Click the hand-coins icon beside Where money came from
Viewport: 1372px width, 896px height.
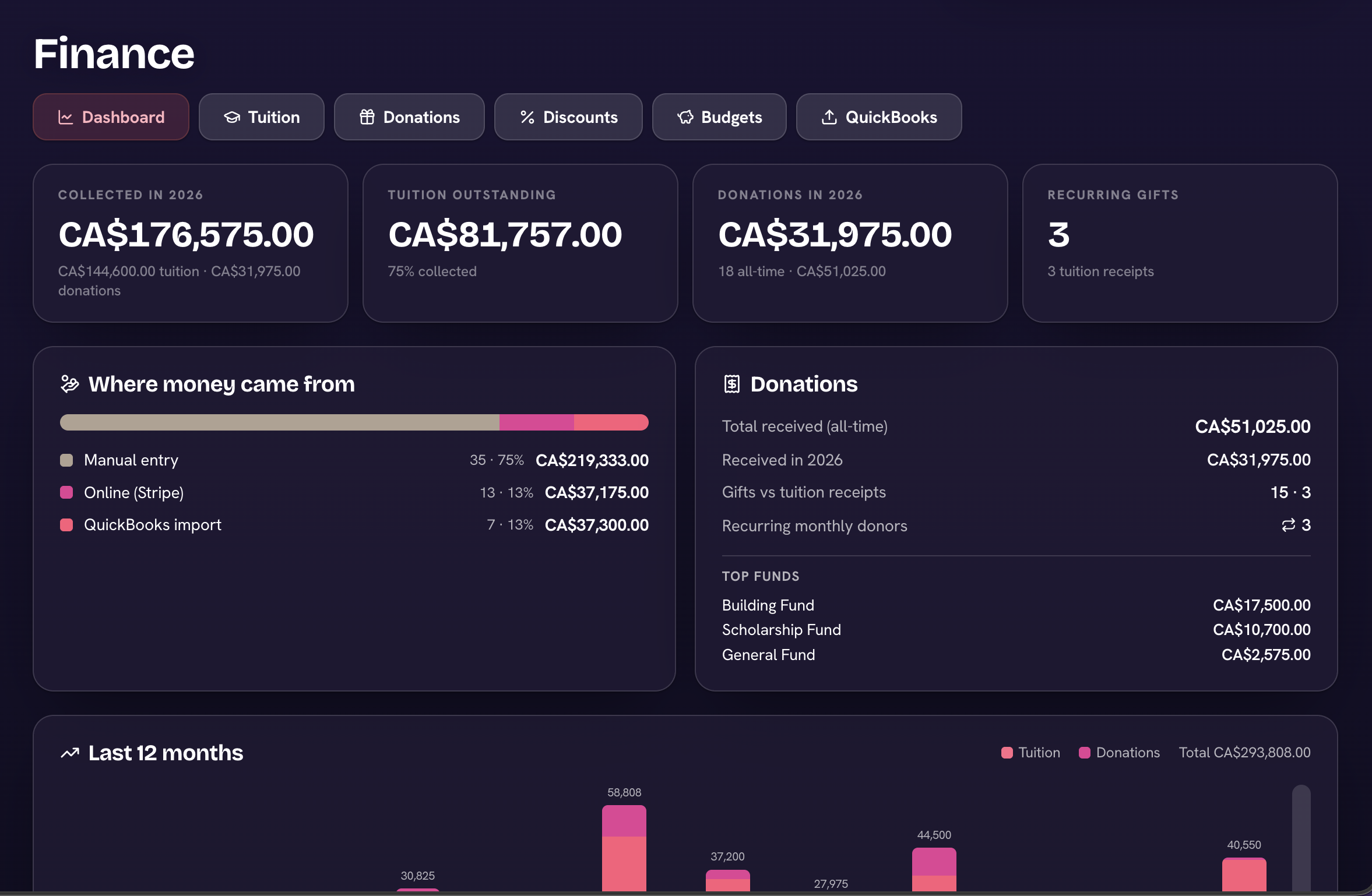pos(70,384)
